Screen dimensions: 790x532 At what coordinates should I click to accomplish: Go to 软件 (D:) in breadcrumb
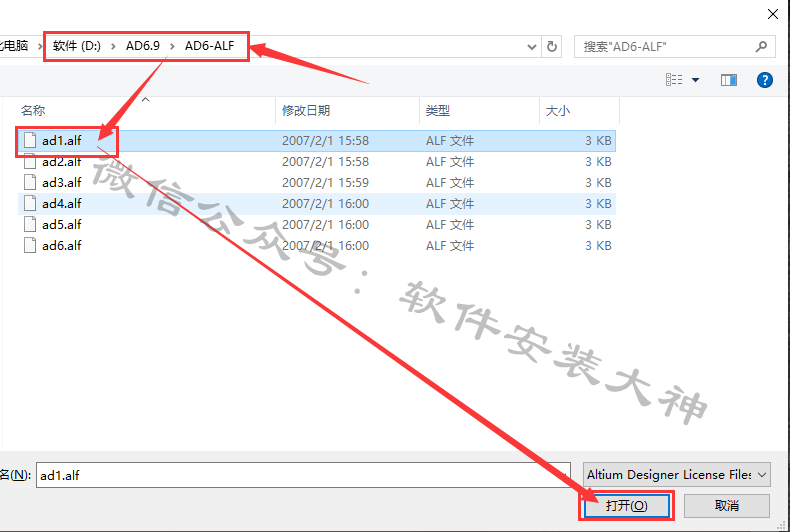click(x=77, y=46)
